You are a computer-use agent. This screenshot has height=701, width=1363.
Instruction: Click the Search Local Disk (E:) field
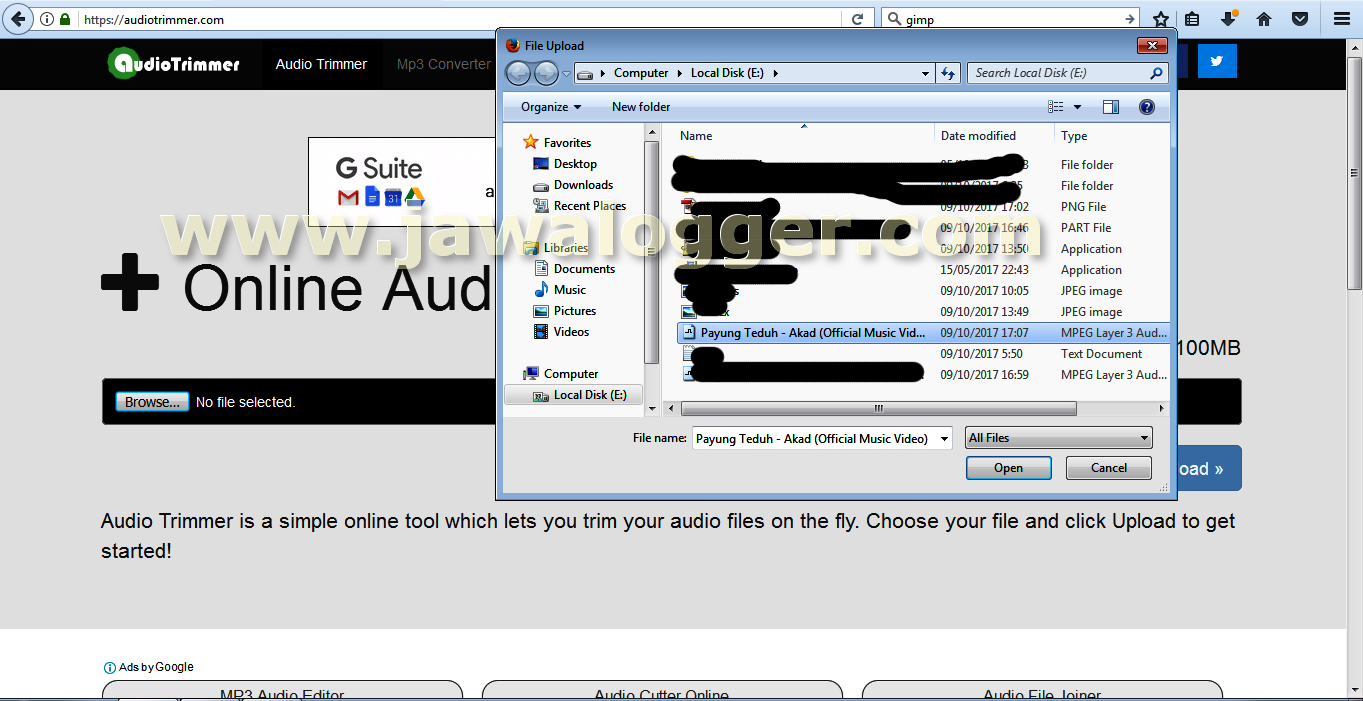click(x=1057, y=73)
